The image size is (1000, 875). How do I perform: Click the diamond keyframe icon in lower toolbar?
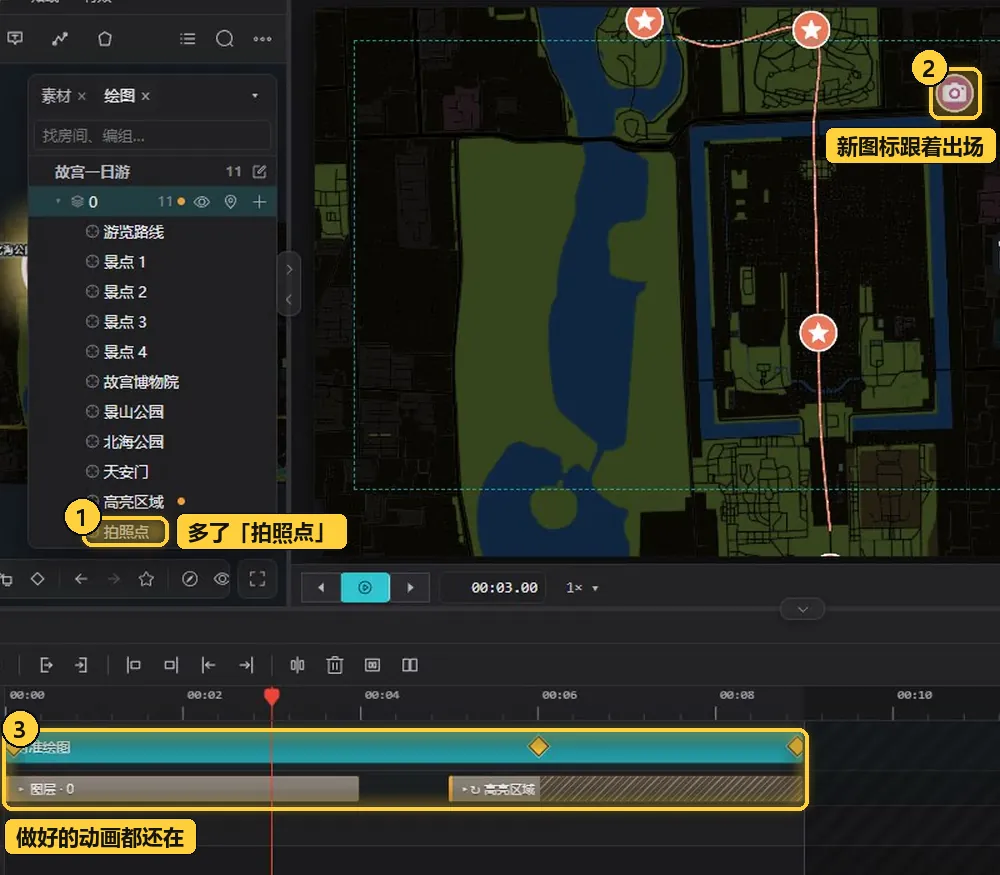pos(38,579)
